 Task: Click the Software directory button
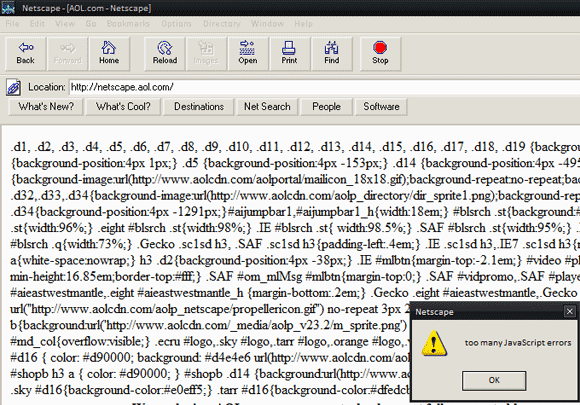[381, 107]
